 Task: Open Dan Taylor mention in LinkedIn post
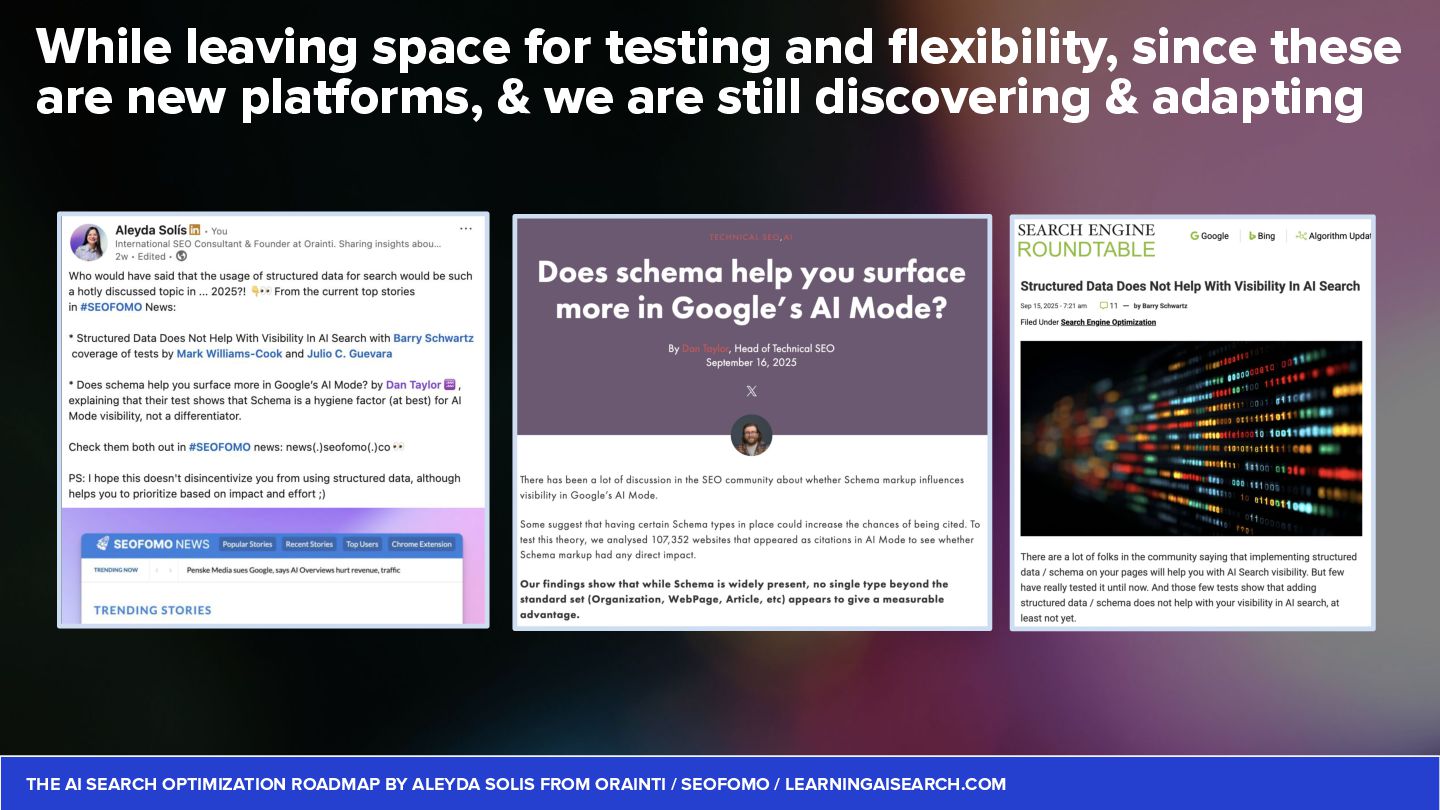pyautogui.click(x=413, y=385)
